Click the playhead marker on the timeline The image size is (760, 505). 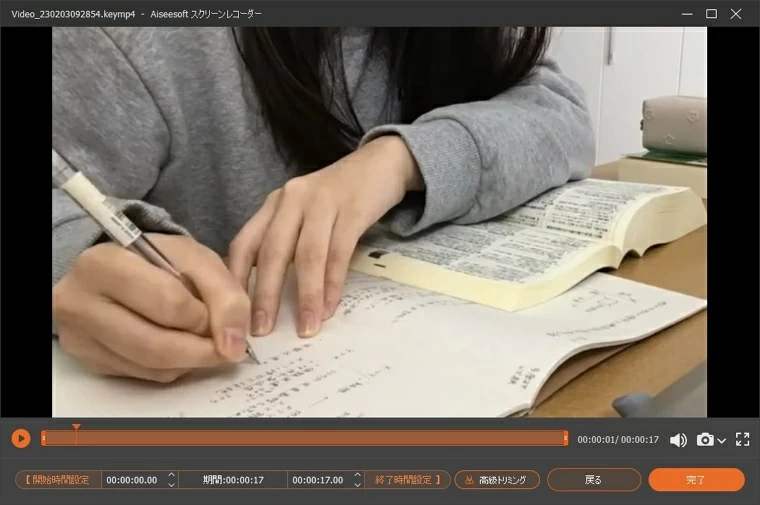coord(76,428)
